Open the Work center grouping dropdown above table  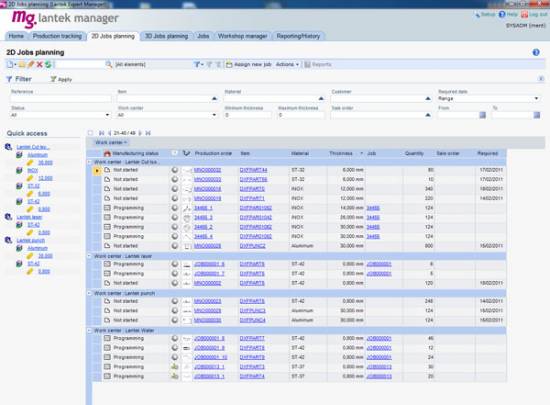[110, 142]
